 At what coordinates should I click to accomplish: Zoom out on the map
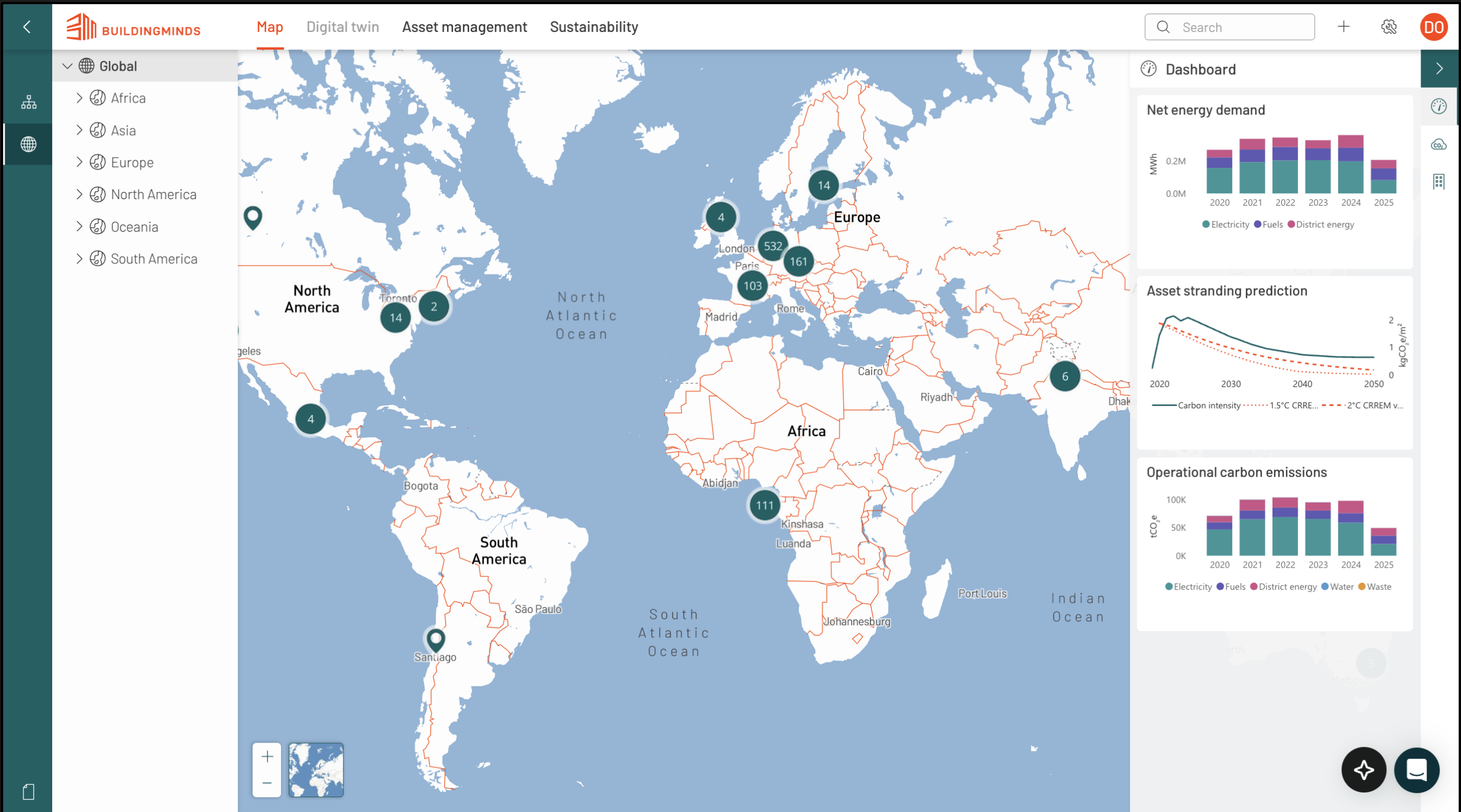pos(267,783)
